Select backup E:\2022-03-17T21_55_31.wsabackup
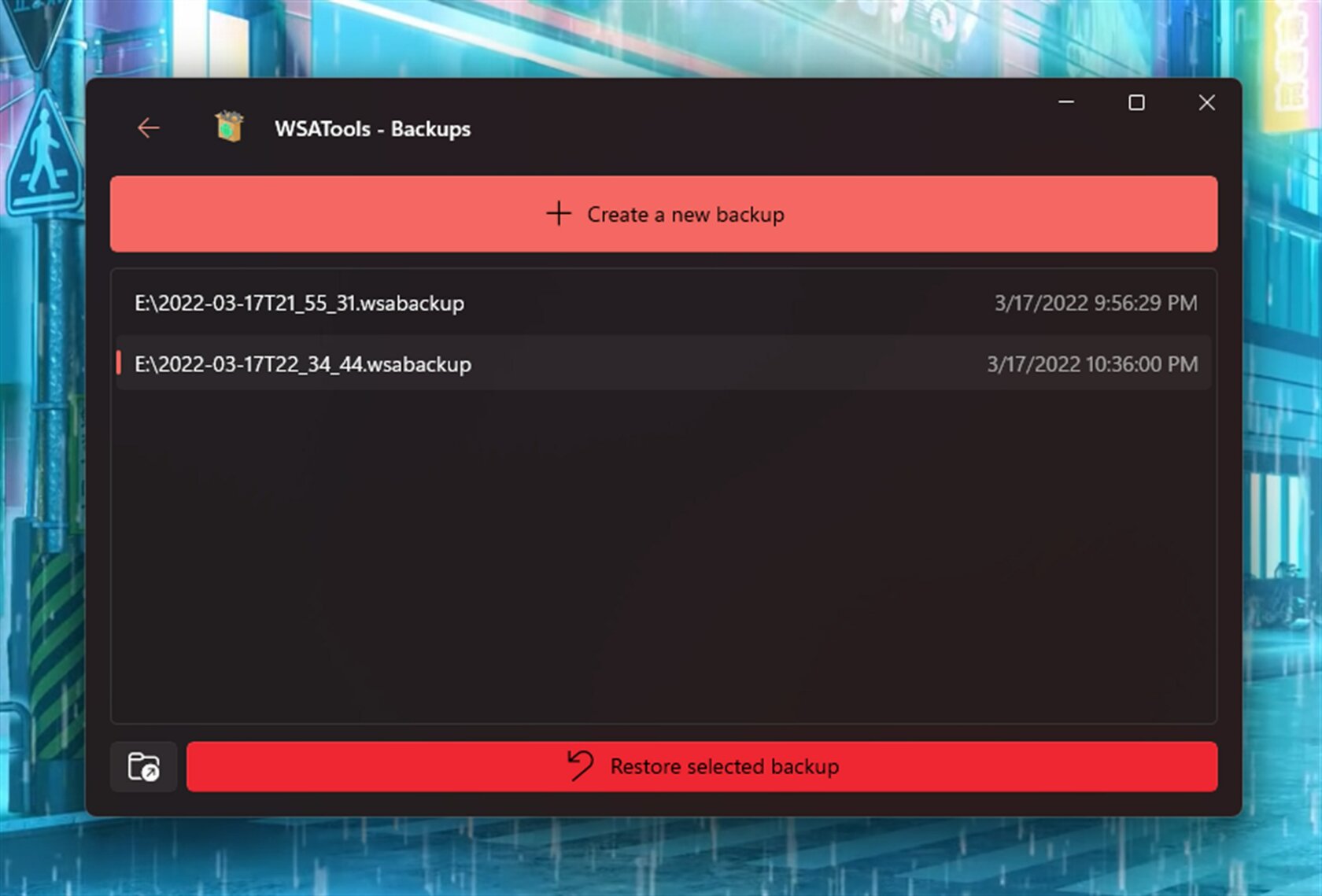Viewport: 1322px width, 896px height. [663, 303]
